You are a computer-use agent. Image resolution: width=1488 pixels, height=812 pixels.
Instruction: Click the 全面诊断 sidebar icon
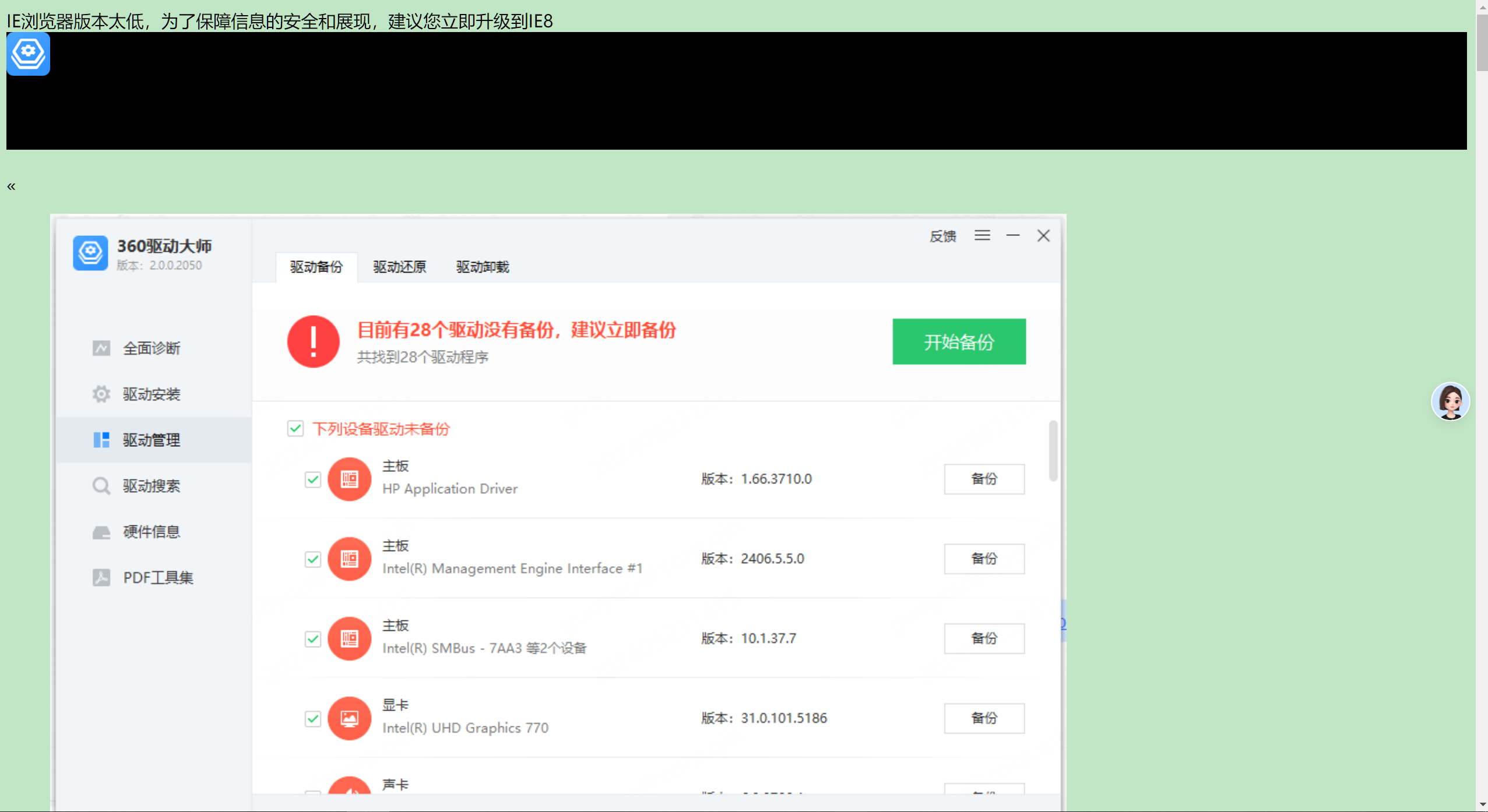101,348
